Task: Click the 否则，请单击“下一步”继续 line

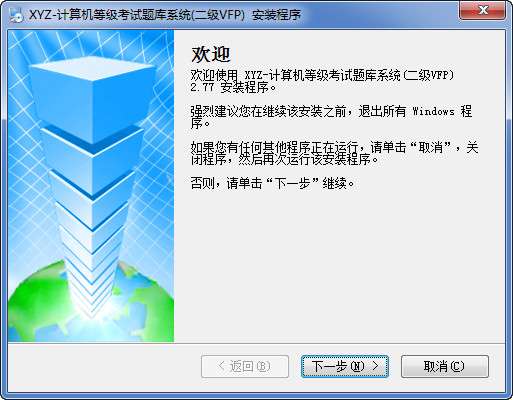Action: point(272,183)
